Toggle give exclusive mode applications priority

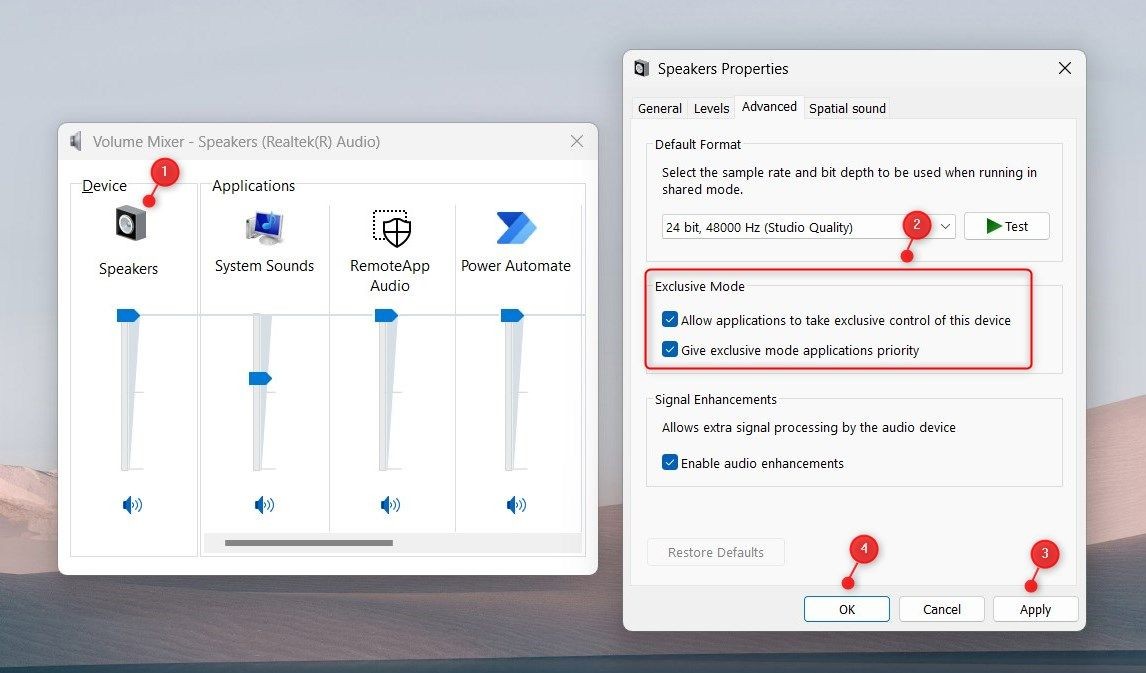click(x=669, y=349)
